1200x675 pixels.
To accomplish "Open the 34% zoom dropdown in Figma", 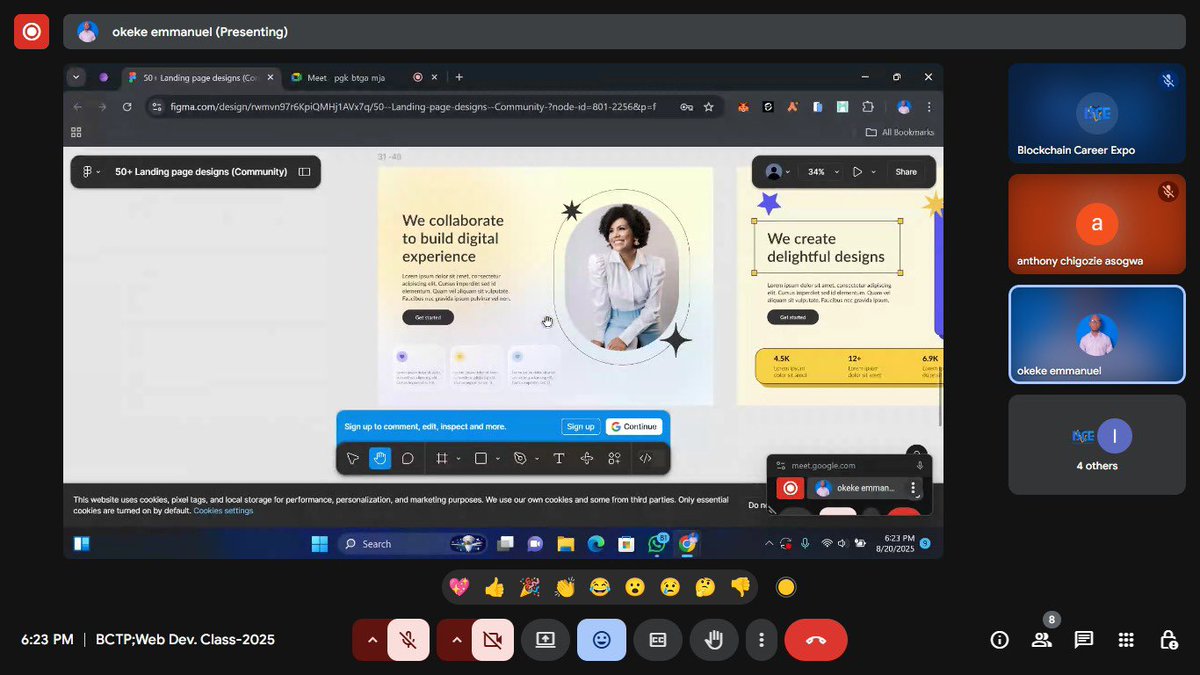I will (824, 172).
